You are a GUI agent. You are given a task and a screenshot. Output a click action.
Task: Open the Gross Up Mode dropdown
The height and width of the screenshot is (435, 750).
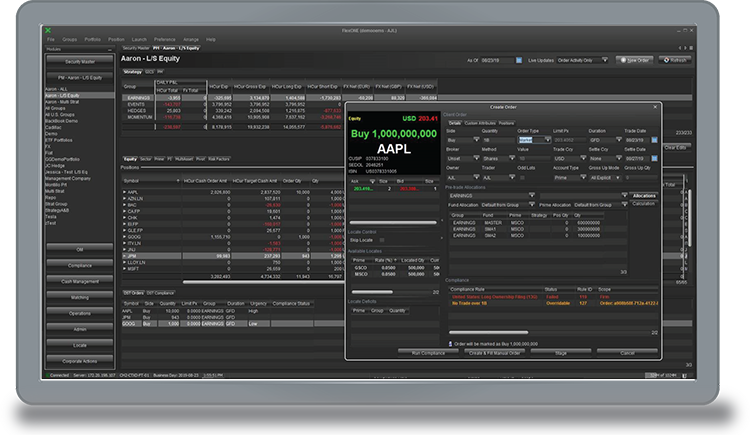click(618, 178)
